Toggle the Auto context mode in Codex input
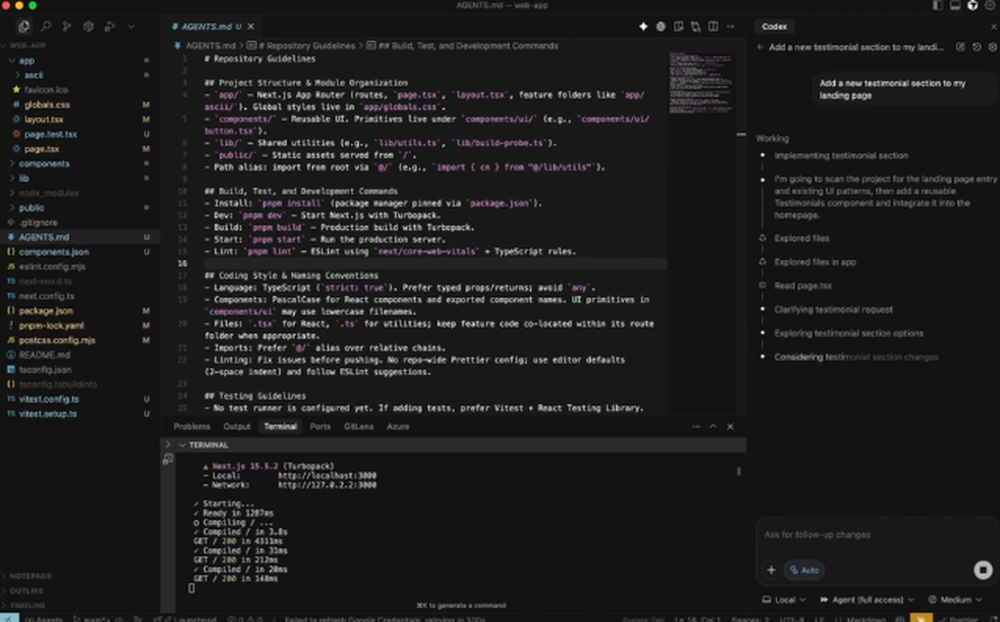 [x=804, y=570]
